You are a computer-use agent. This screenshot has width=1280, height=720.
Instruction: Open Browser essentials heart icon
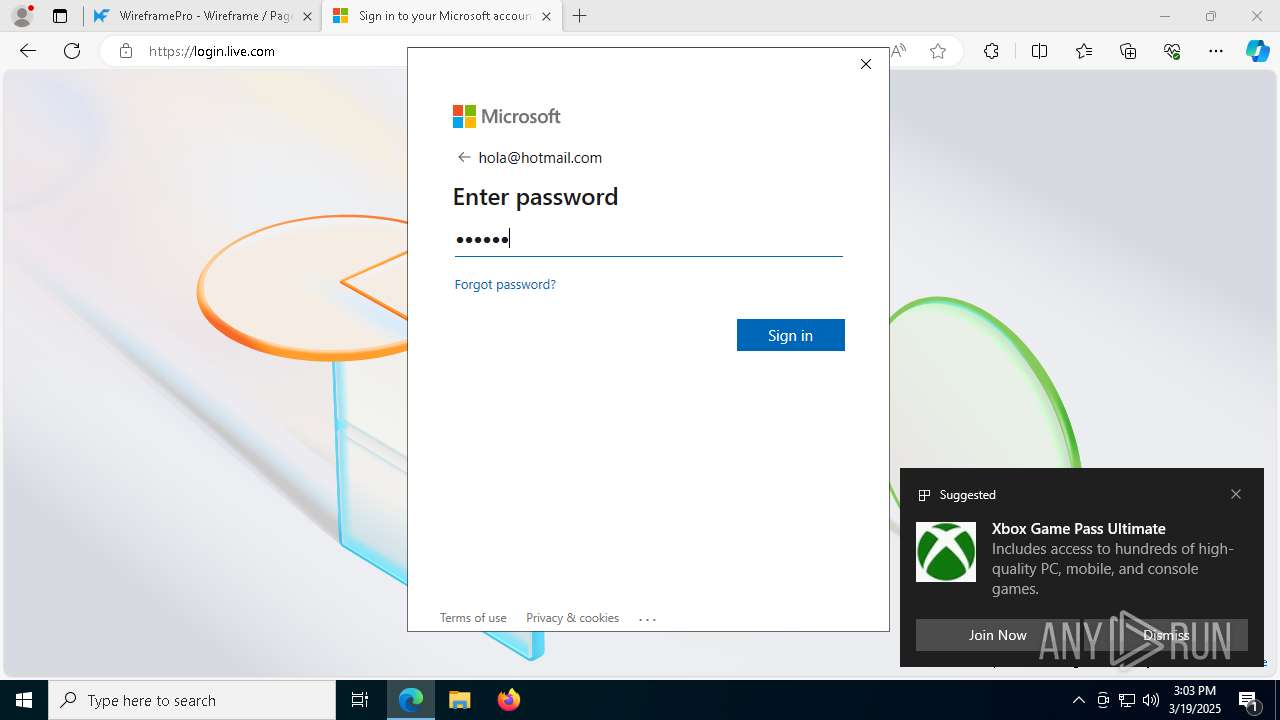[1172, 51]
